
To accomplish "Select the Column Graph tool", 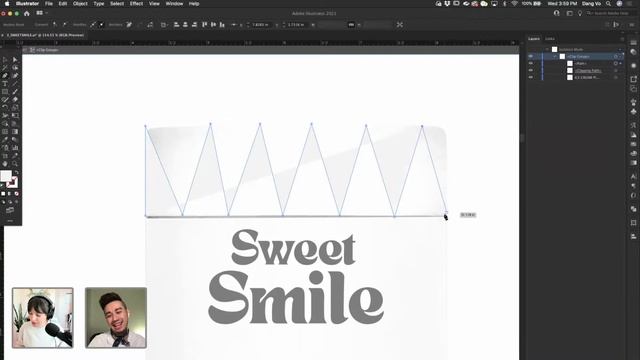I will click(15, 148).
